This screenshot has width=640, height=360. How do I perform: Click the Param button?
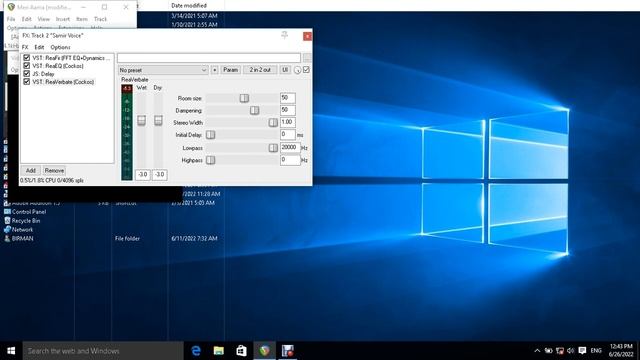(x=231, y=70)
